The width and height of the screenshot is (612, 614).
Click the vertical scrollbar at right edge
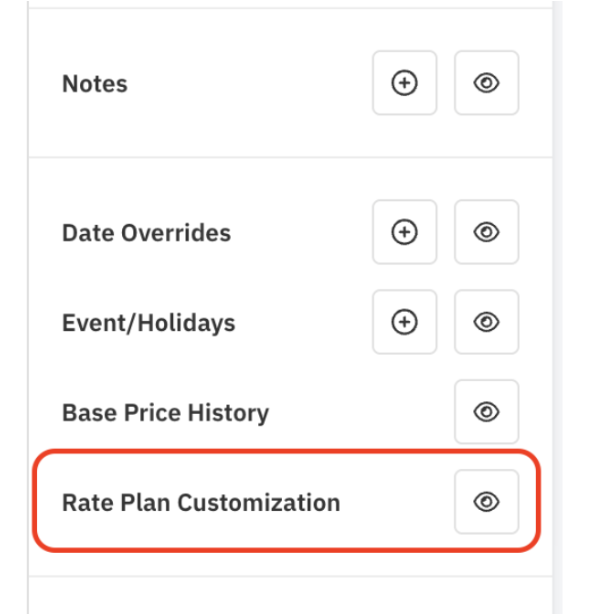coord(557,300)
